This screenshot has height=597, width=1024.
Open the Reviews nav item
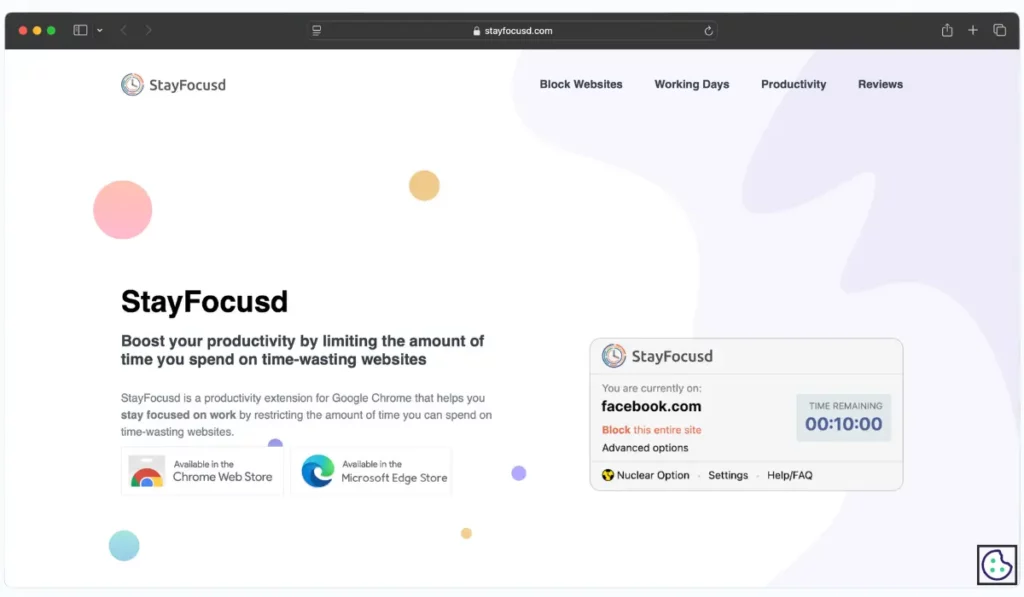pyautogui.click(x=880, y=84)
